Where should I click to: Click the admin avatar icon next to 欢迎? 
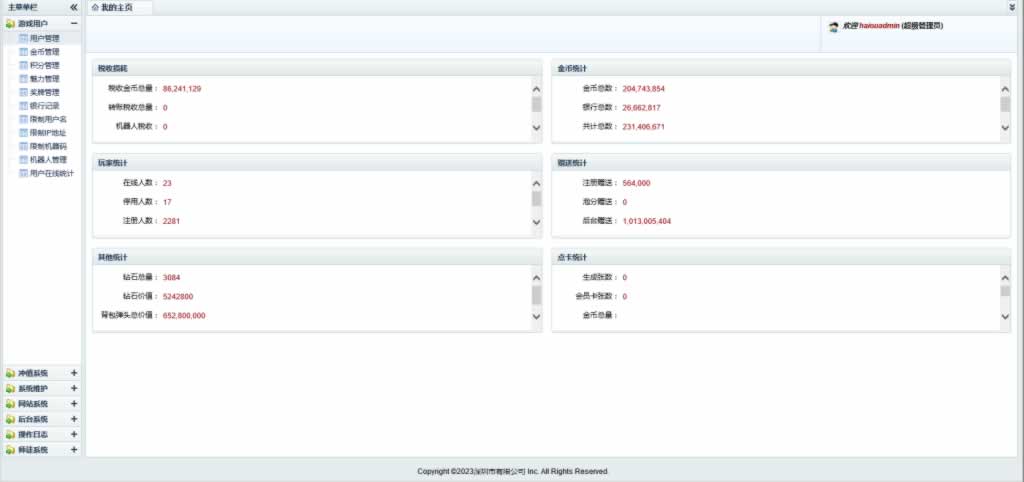(833, 27)
